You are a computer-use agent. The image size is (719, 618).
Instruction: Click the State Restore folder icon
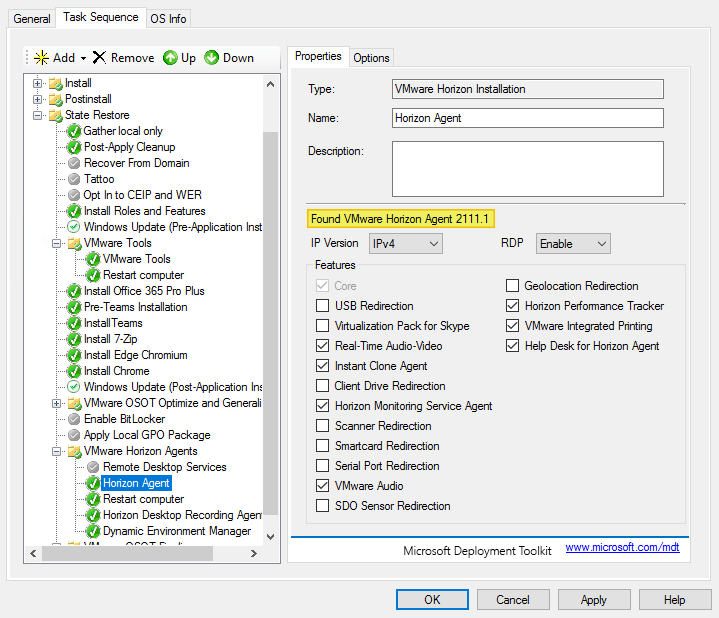click(55, 115)
